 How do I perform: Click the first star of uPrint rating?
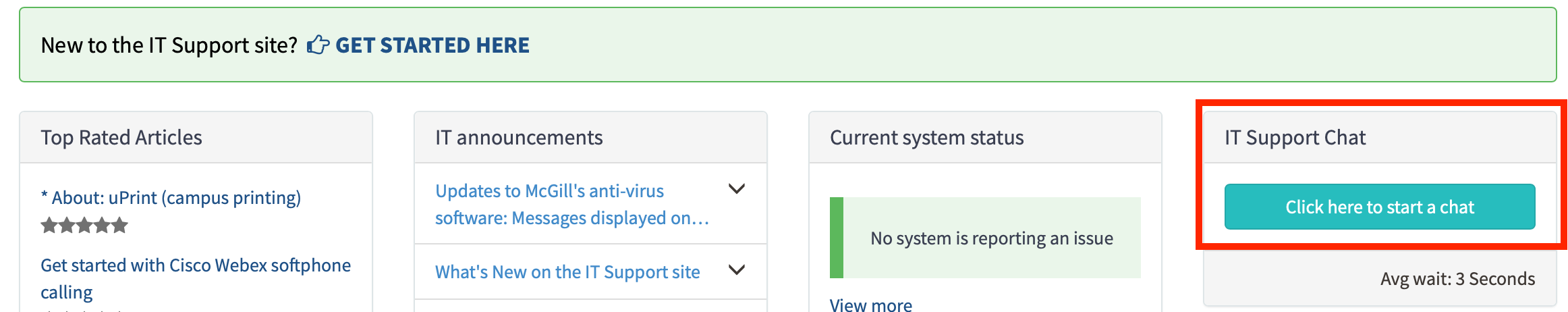click(49, 225)
